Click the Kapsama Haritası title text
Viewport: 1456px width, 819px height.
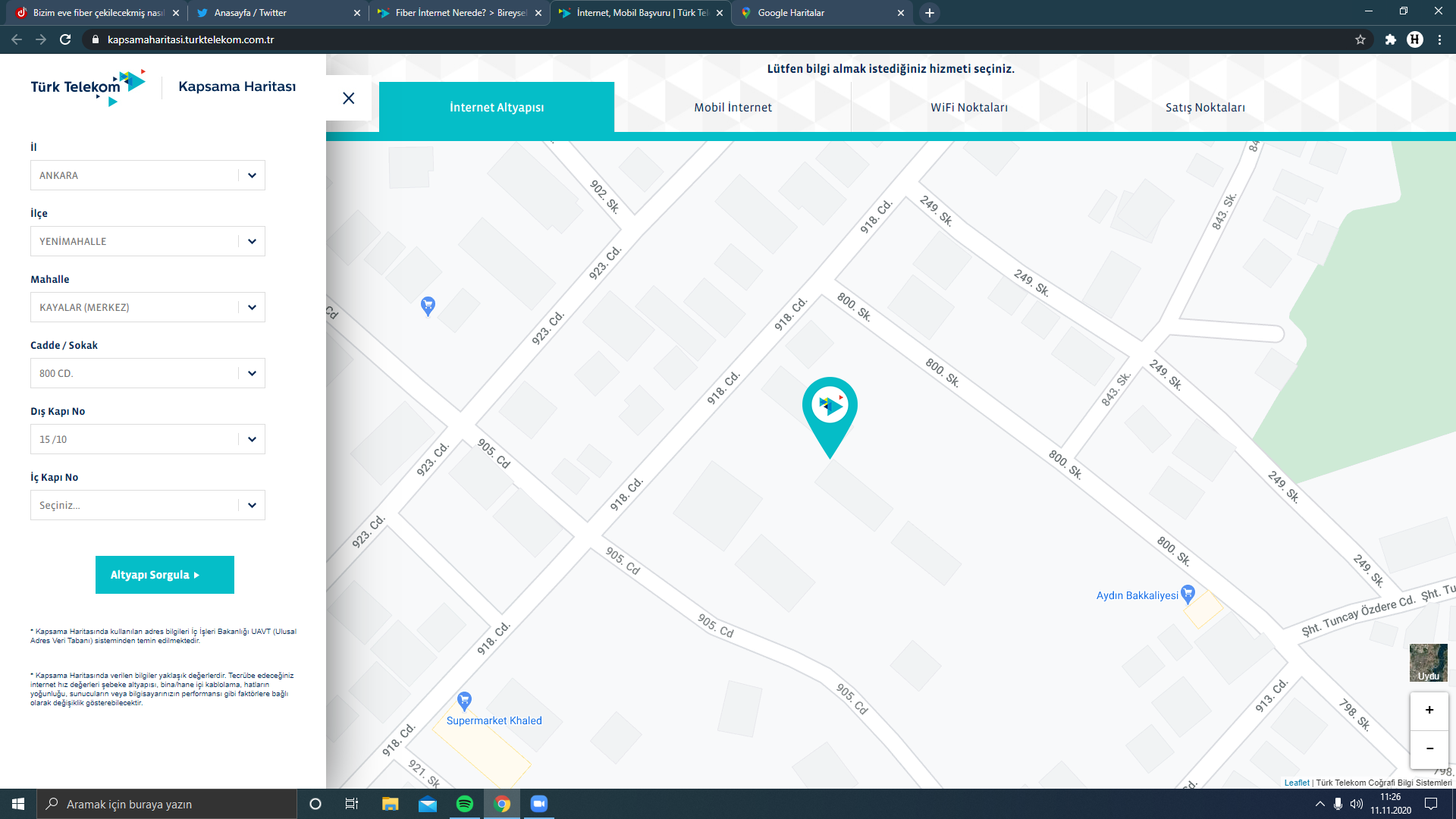point(237,86)
